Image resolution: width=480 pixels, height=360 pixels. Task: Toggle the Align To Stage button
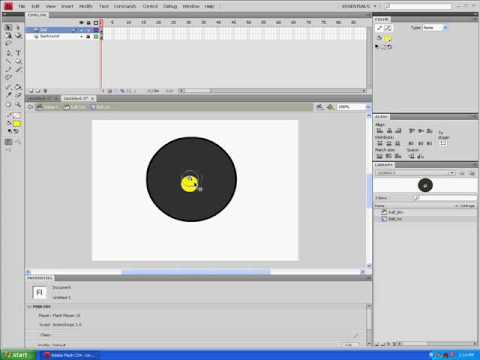click(443, 143)
